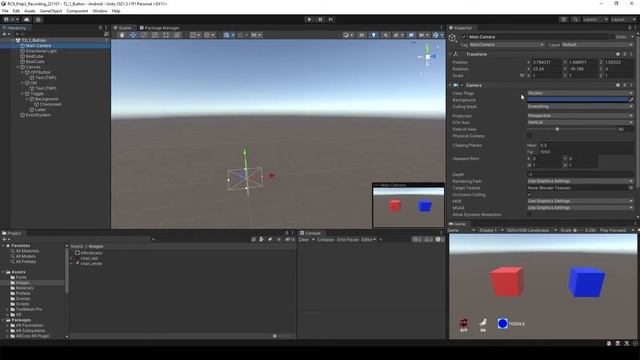Open the Edit menu

point(16,11)
